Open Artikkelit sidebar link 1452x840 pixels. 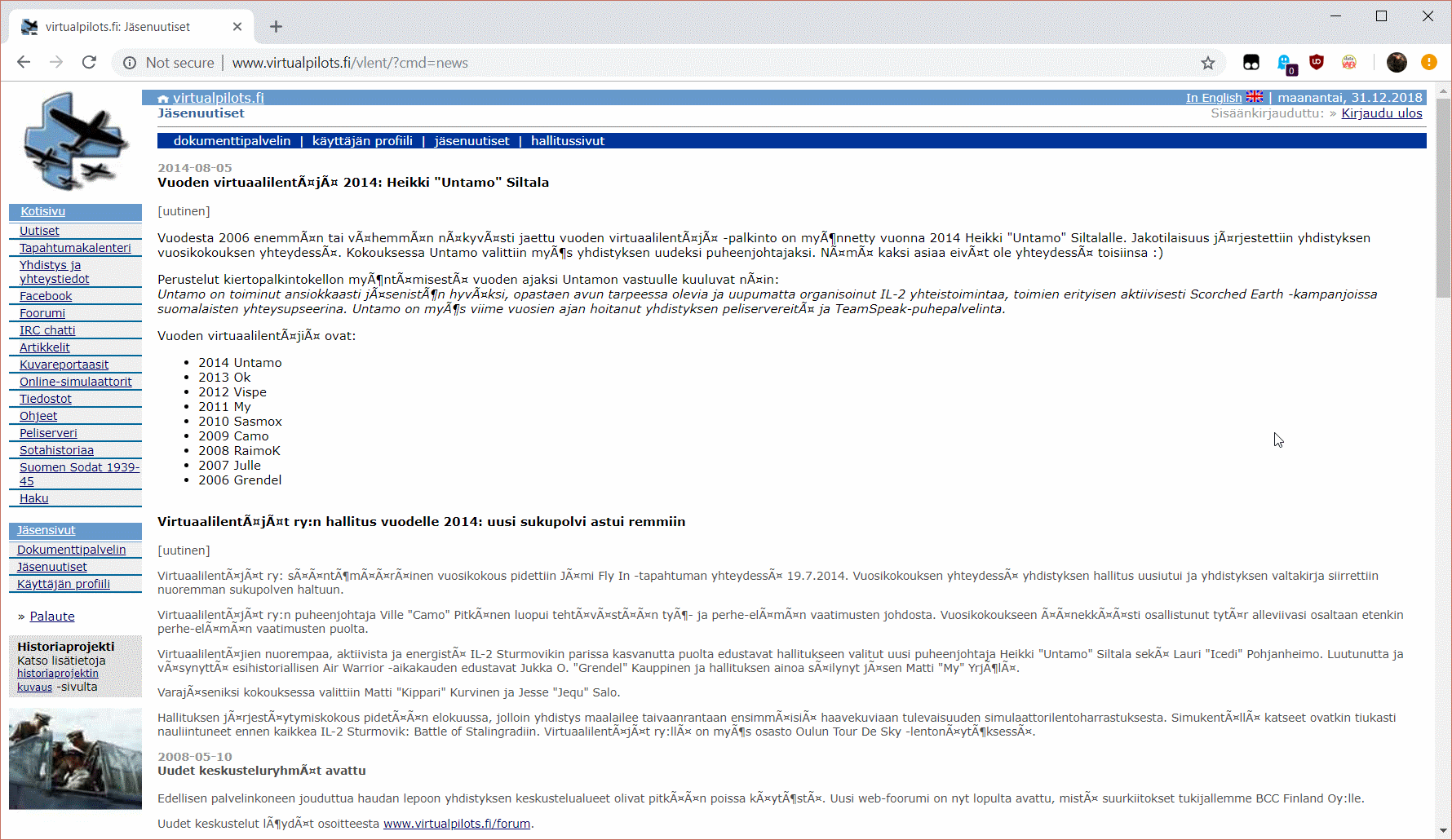[x=45, y=347]
